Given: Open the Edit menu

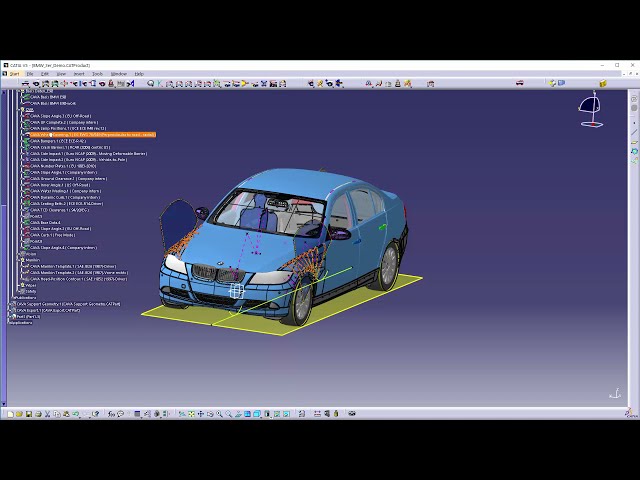Looking at the screenshot, I should 45,74.
